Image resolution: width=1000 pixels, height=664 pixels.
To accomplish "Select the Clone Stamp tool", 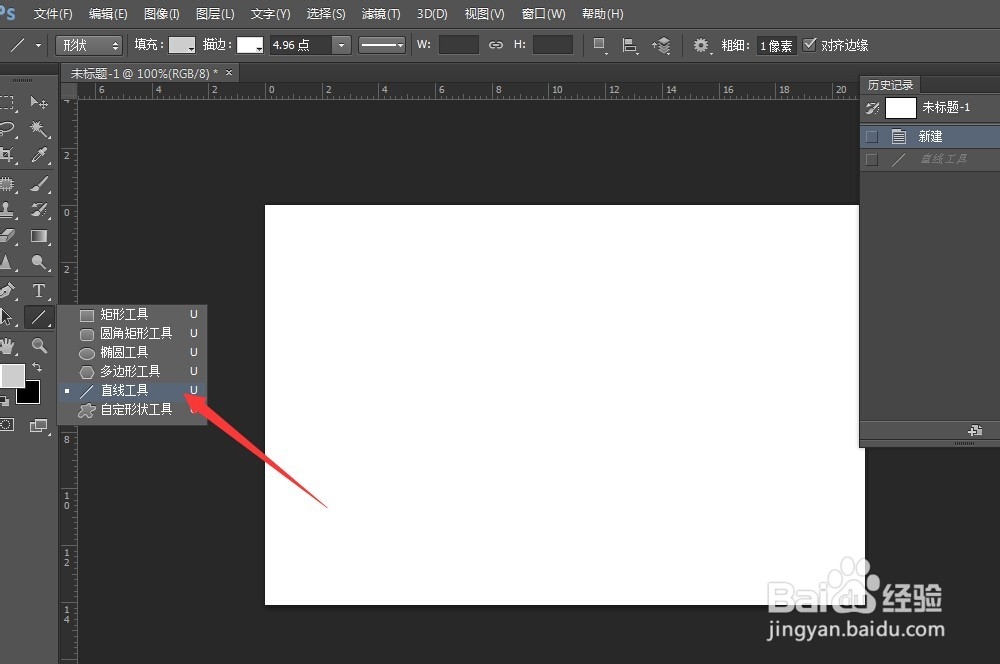I will coord(7,210).
